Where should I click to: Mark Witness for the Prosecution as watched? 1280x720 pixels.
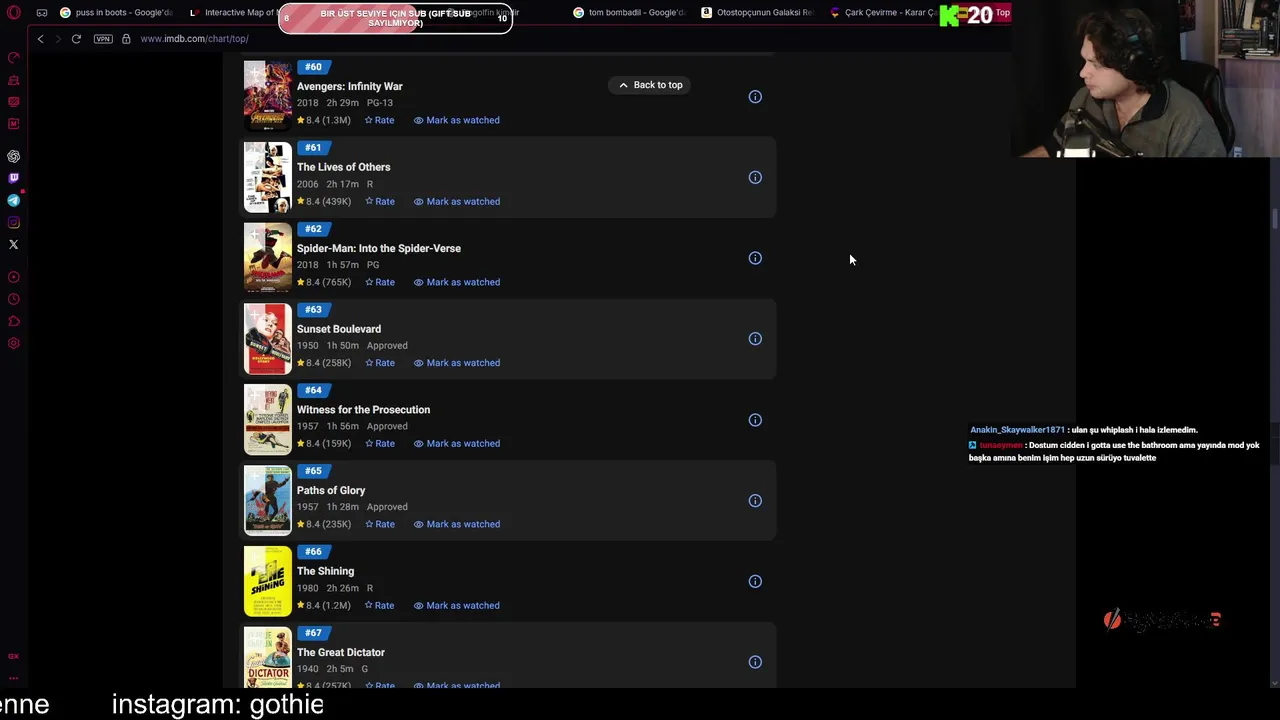[457, 444]
